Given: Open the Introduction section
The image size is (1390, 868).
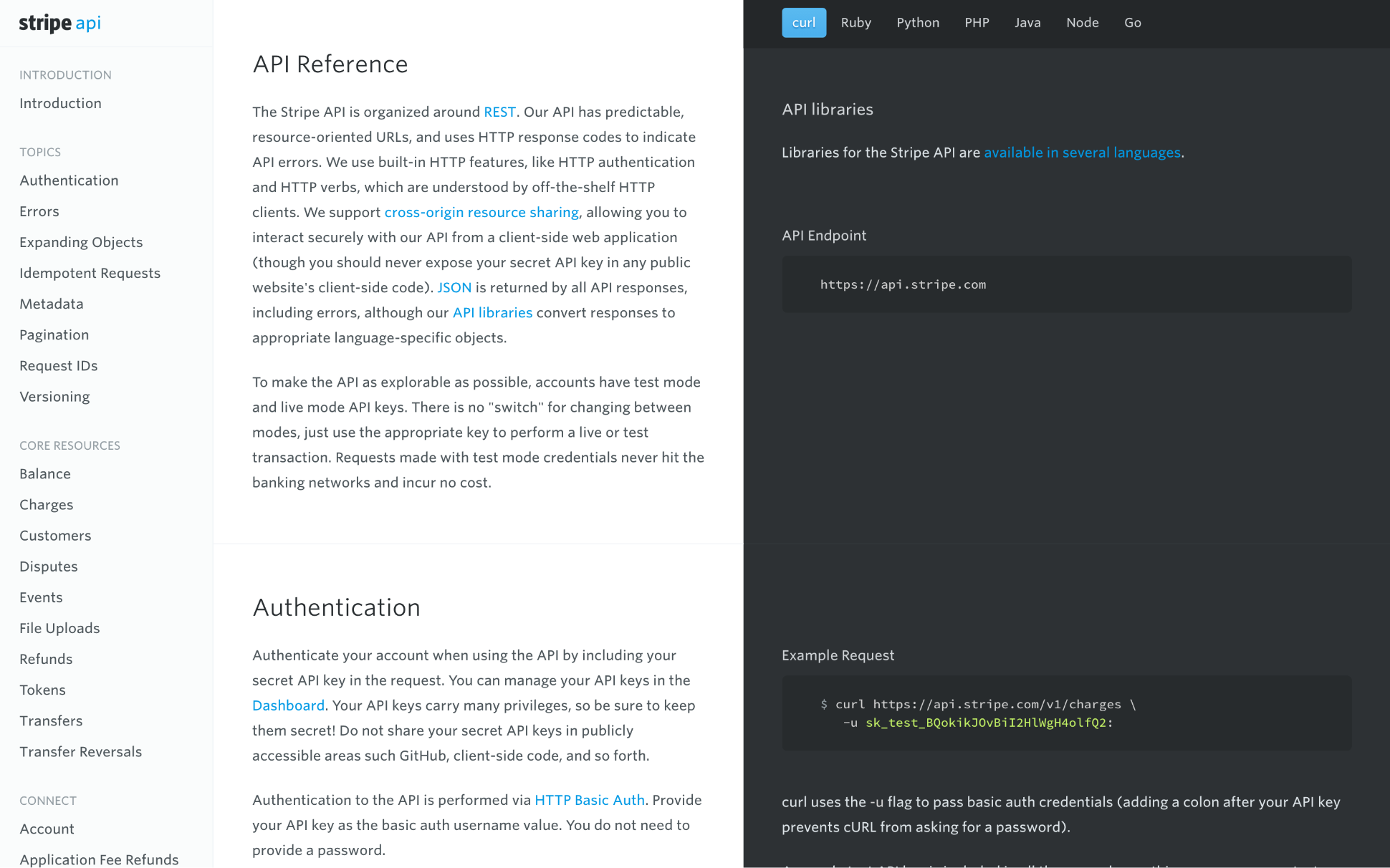Looking at the screenshot, I should 60,103.
